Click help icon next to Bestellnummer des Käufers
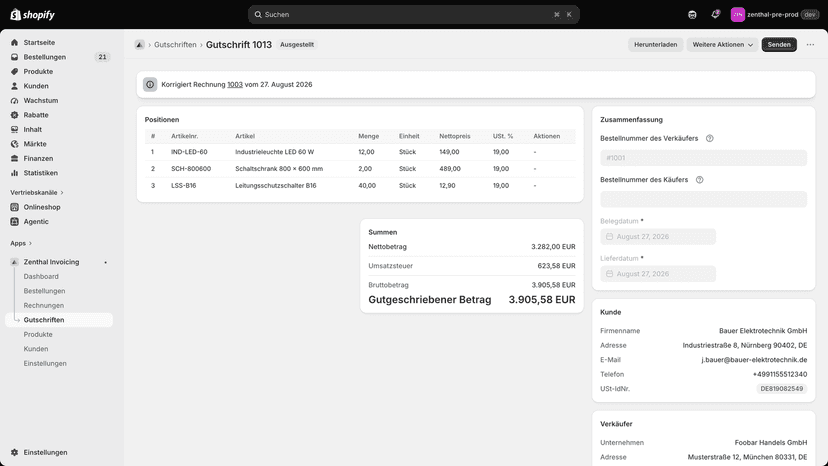828x466 pixels. tap(700, 180)
